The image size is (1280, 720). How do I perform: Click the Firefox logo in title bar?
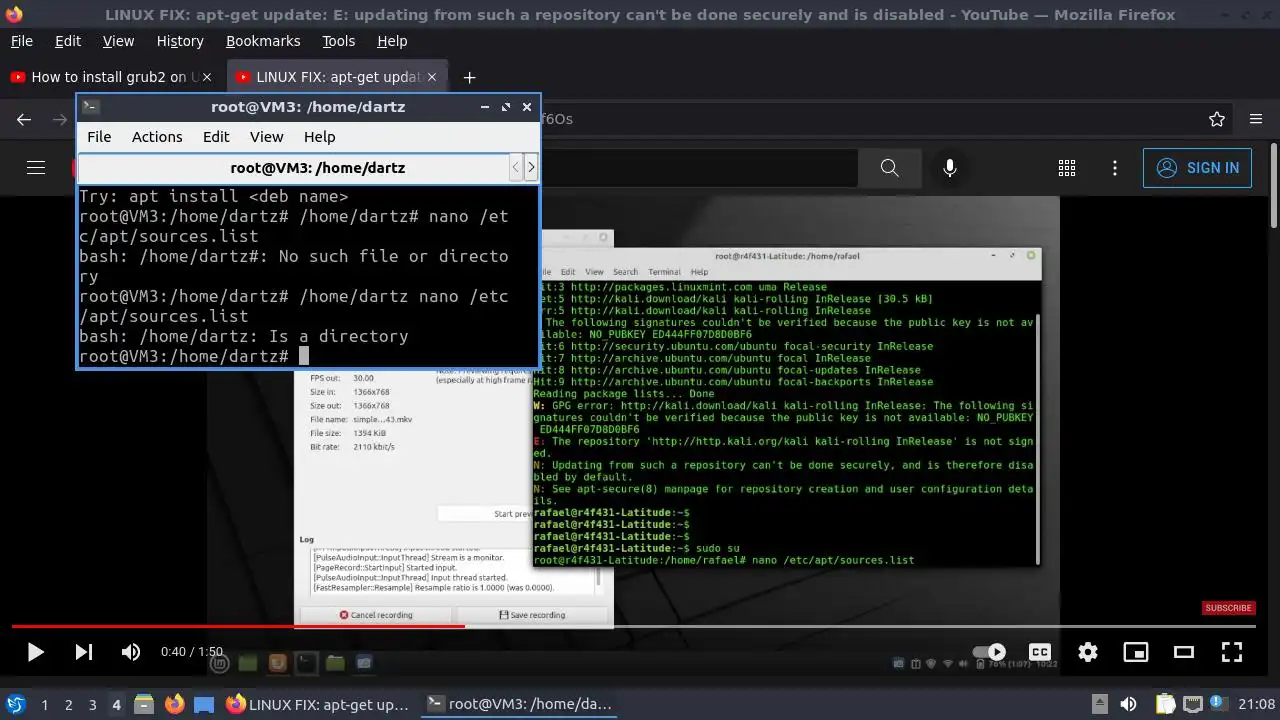[x=12, y=14]
